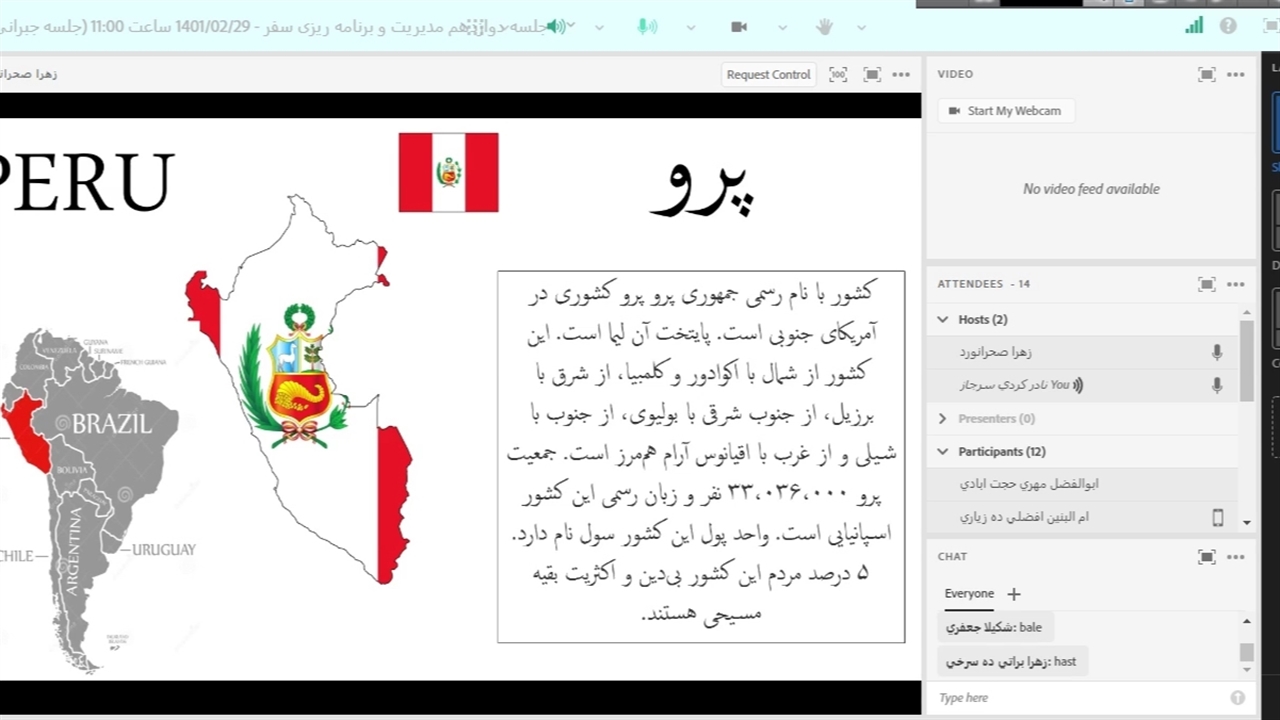Maximize the share pod to full screen

[872, 74]
